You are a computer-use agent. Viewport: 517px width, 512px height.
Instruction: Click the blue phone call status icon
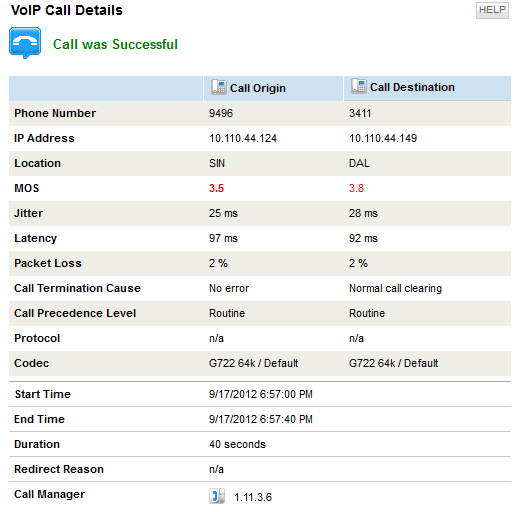coord(25,43)
